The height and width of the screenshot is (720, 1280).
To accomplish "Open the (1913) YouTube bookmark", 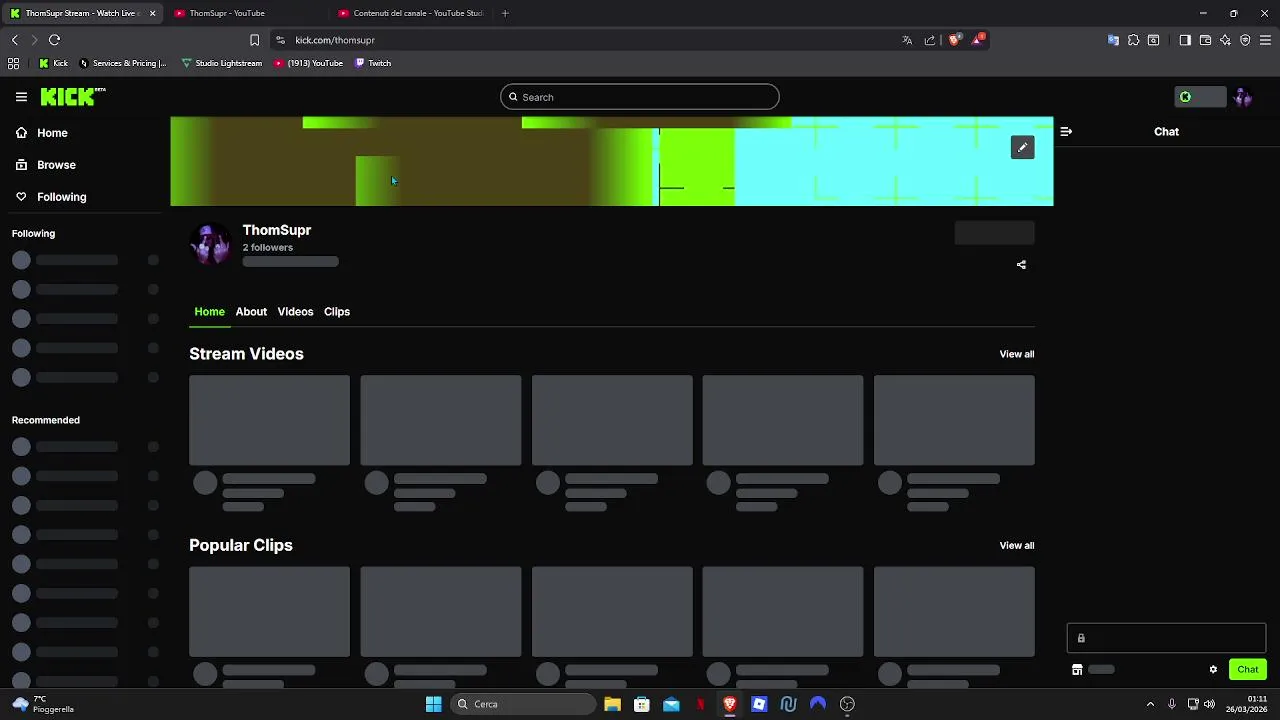I will (308, 63).
